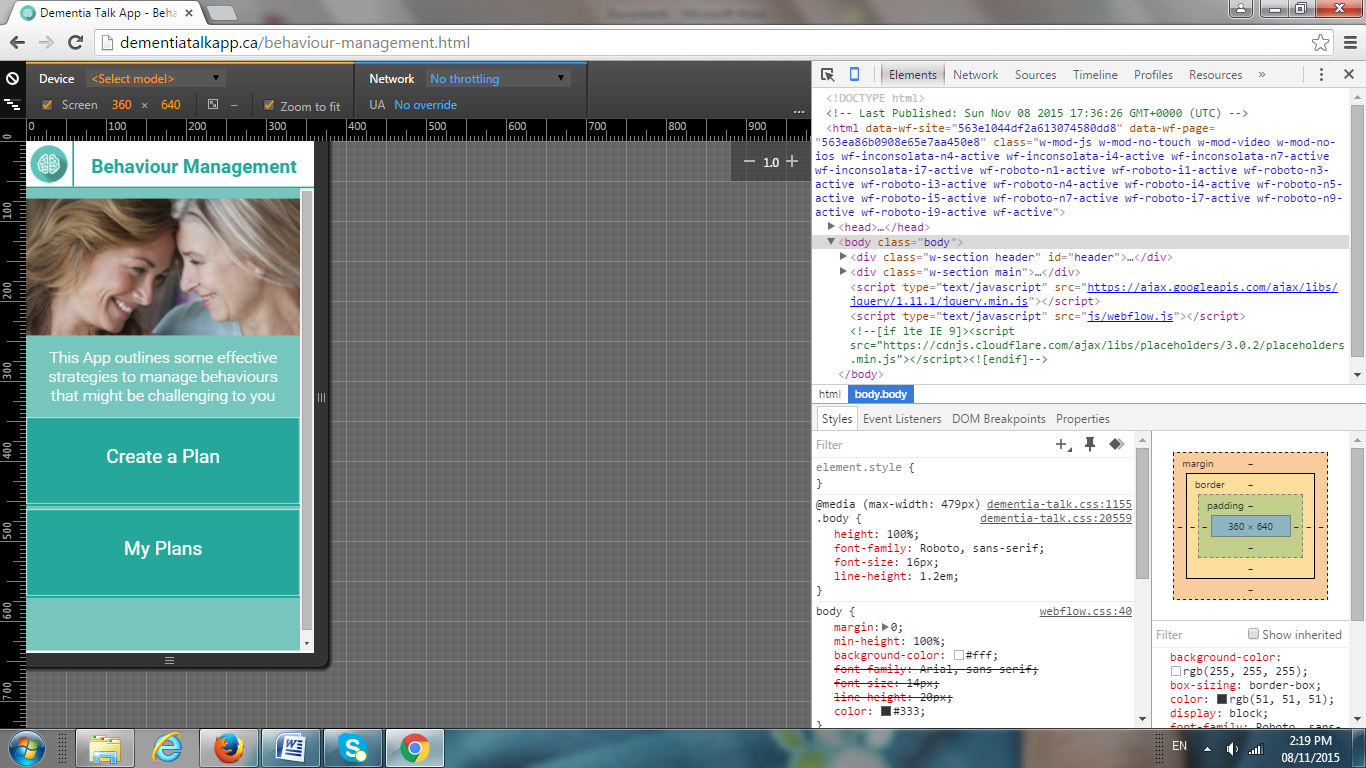Switch to Event Listeners pane

pyautogui.click(x=902, y=419)
